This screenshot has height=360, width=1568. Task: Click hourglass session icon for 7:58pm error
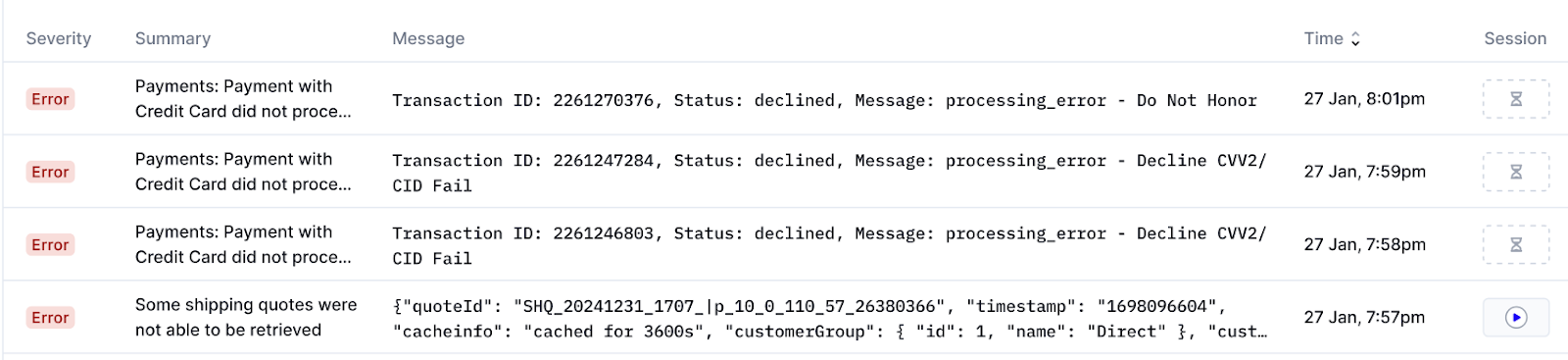coord(1515,244)
